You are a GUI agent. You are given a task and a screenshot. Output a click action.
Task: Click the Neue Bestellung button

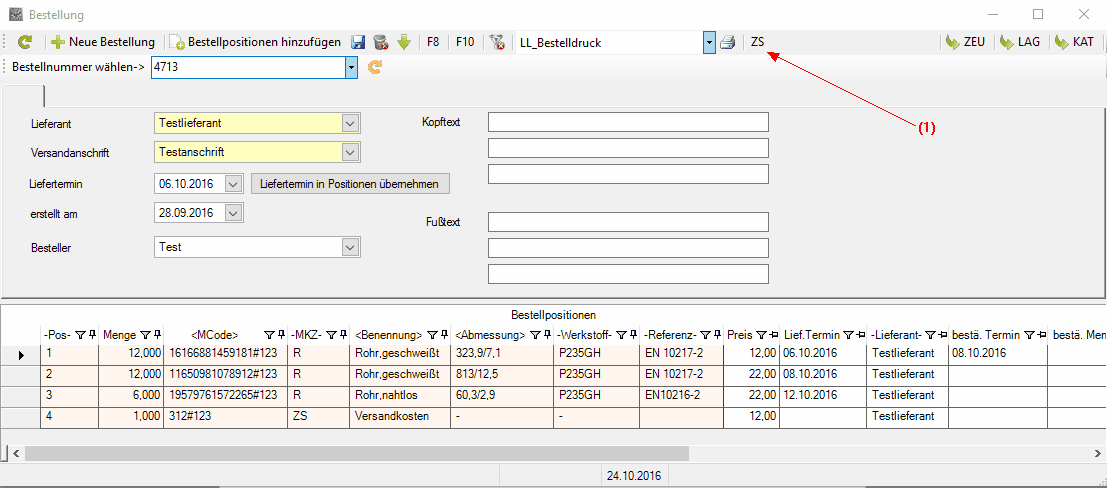tap(103, 42)
